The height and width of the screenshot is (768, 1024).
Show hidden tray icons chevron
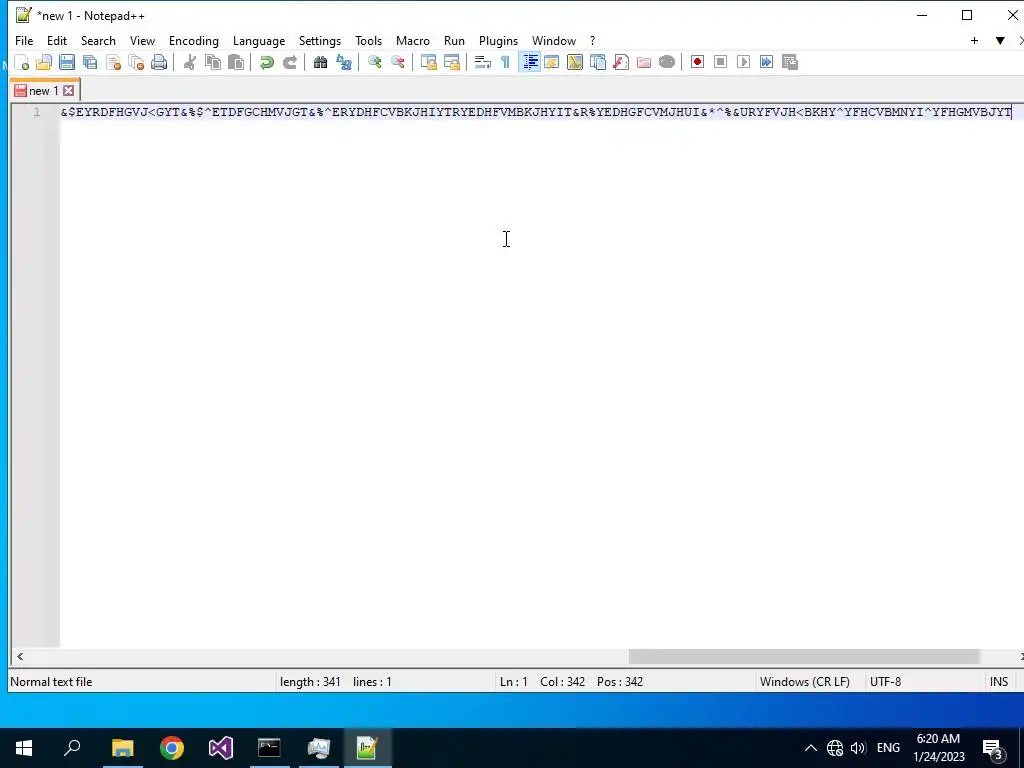pyautogui.click(x=810, y=748)
